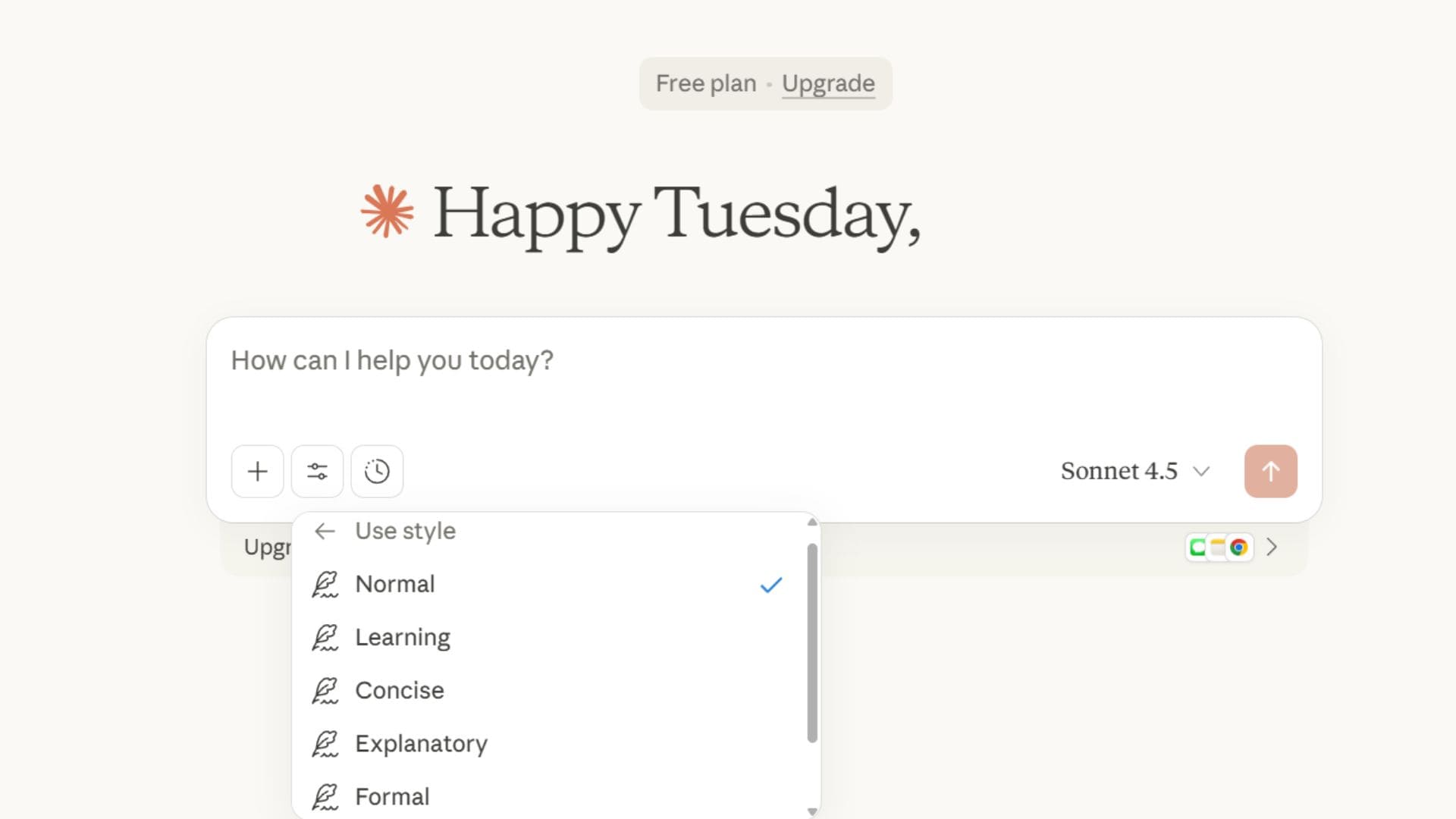Click the back arrow beside Use style
The width and height of the screenshot is (1456, 819).
pyautogui.click(x=325, y=531)
